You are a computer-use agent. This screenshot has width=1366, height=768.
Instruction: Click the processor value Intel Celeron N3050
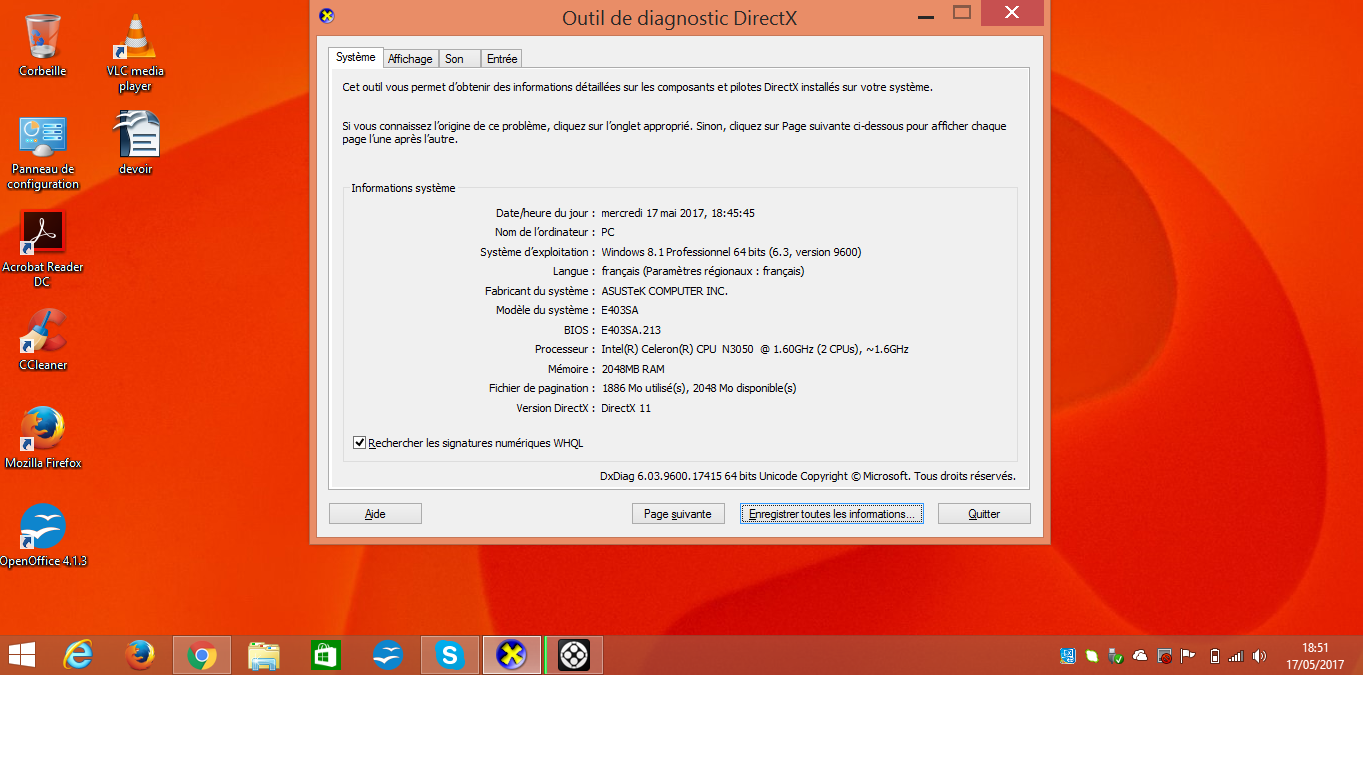click(754, 349)
